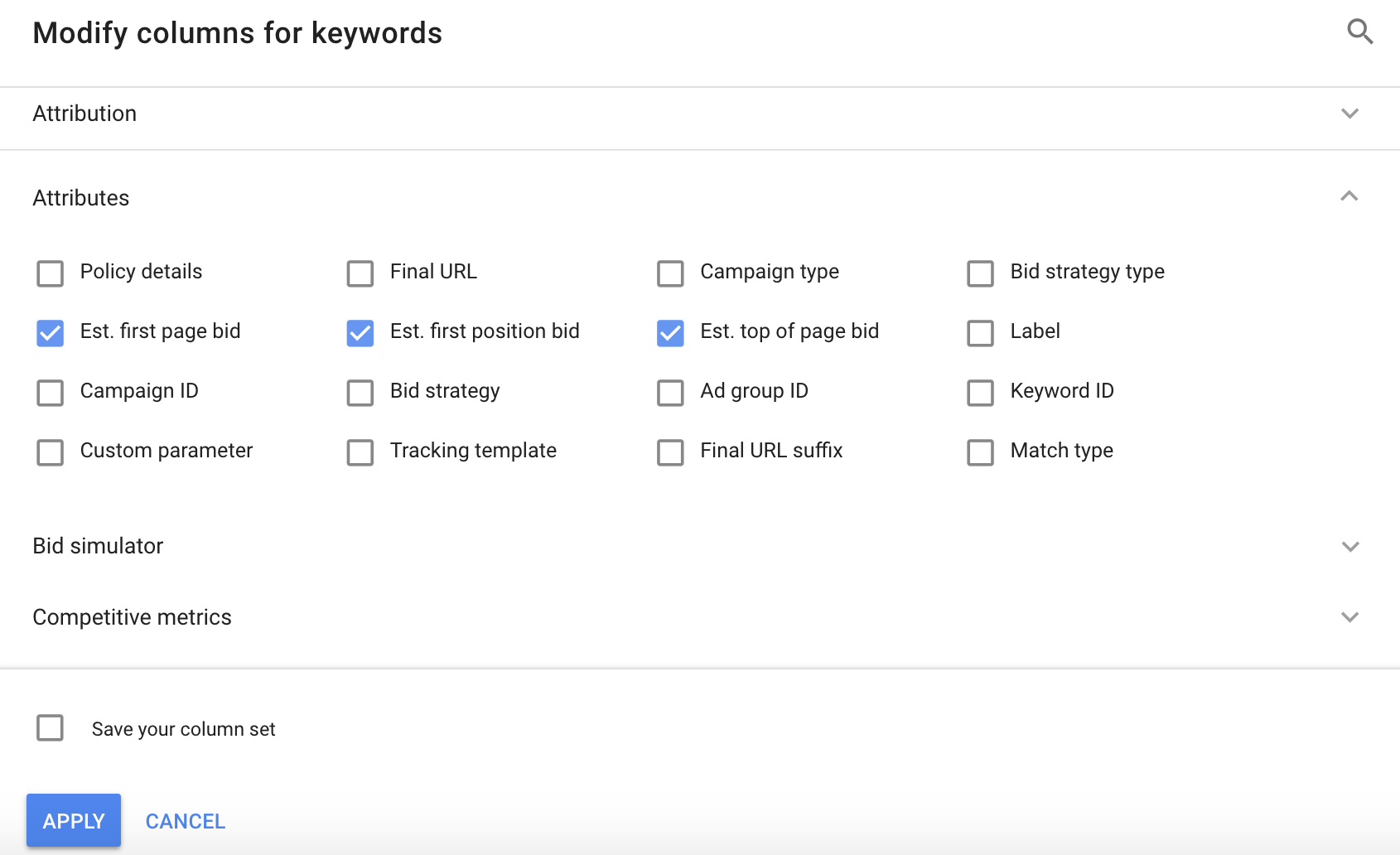The height and width of the screenshot is (855, 1400).
Task: Check the Final URL checkbox
Action: tap(360, 273)
